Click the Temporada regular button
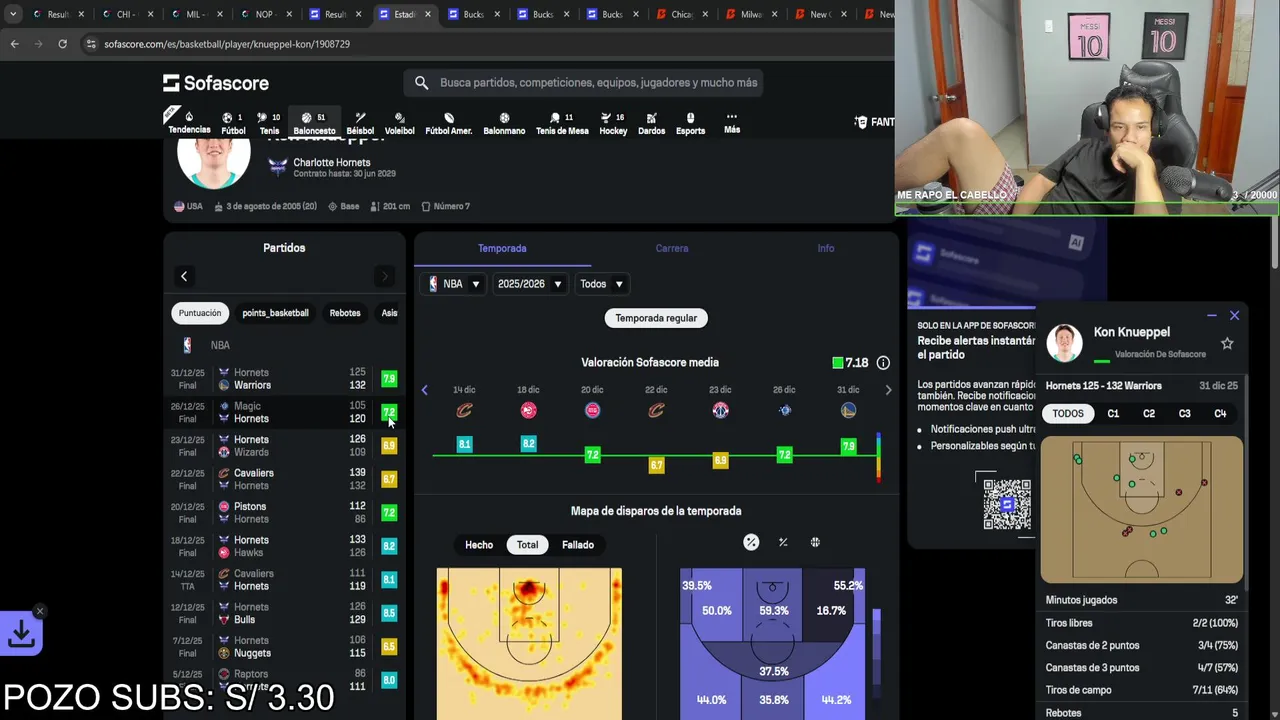Viewport: 1280px width, 720px height. [656, 318]
